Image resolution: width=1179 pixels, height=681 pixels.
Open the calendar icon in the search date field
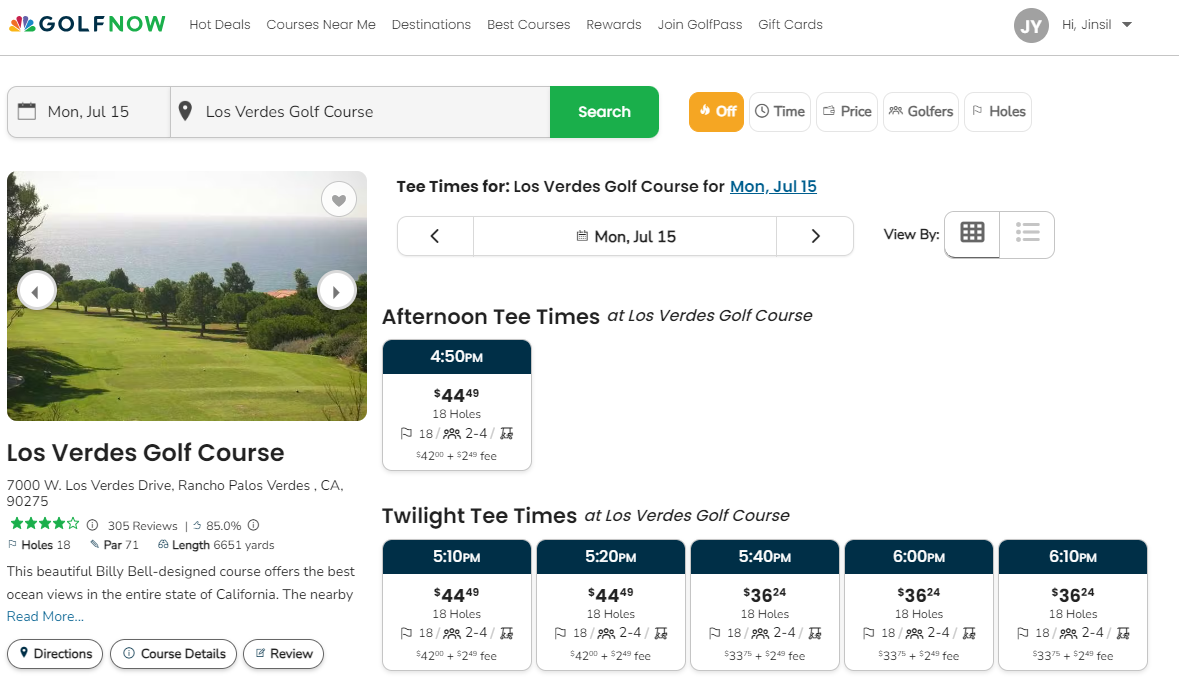click(27, 111)
